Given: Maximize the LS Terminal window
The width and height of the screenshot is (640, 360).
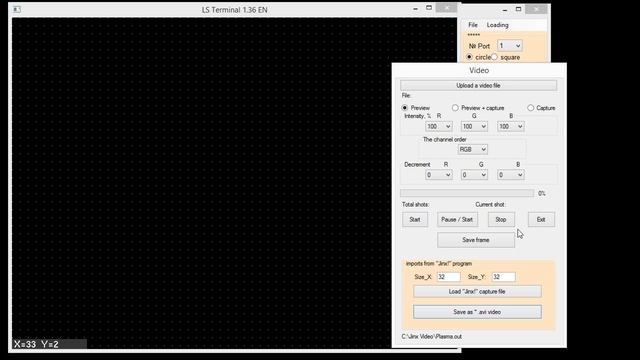Looking at the screenshot, I should point(429,8).
